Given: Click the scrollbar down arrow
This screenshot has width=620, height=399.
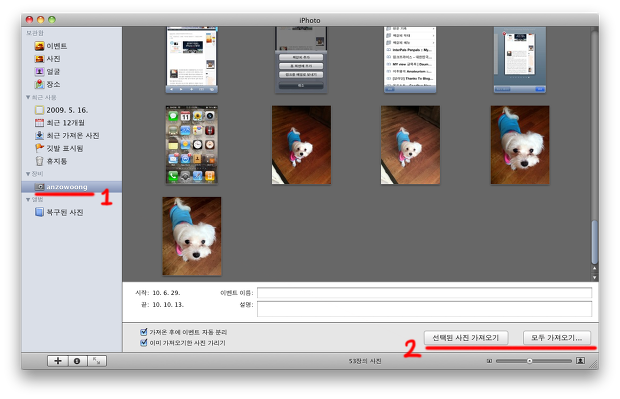Looking at the screenshot, I should click(x=594, y=277).
